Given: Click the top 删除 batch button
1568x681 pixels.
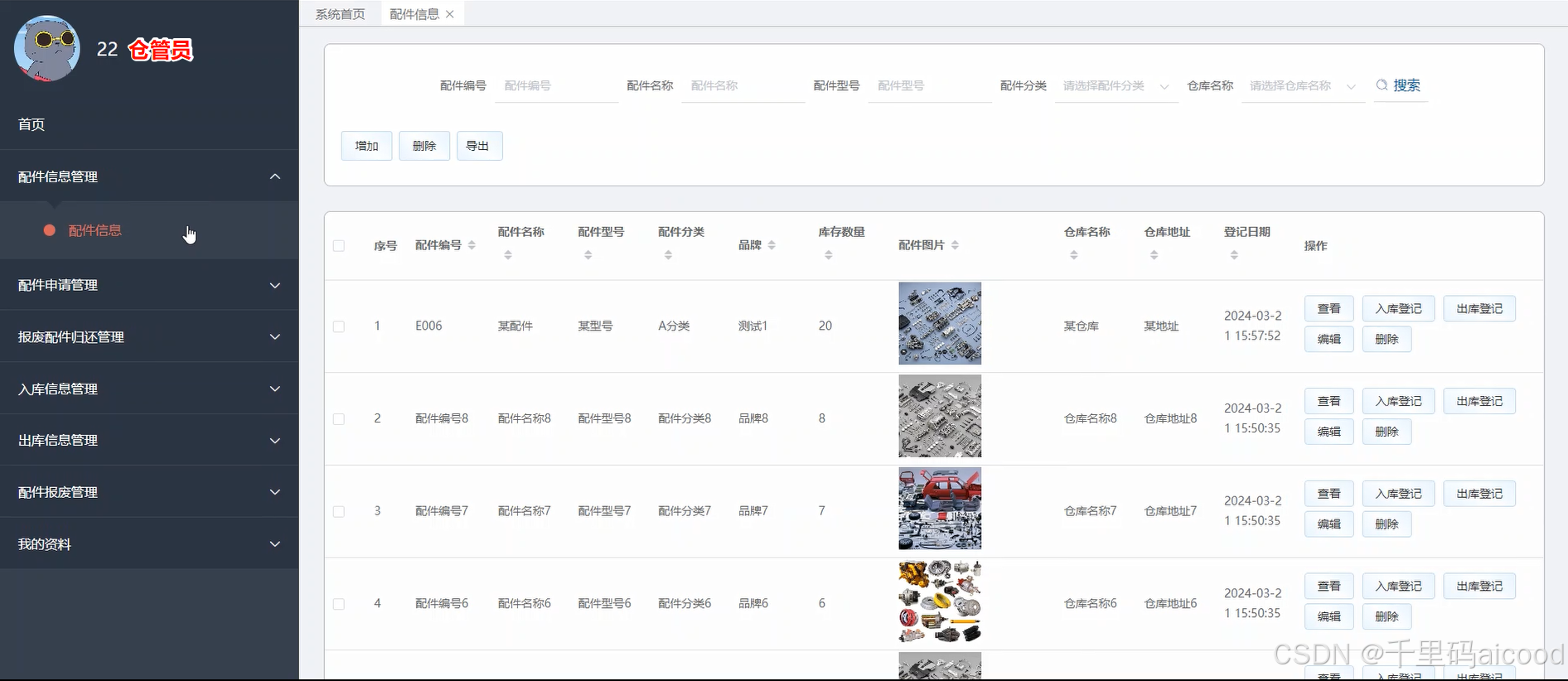Looking at the screenshot, I should pyautogui.click(x=424, y=146).
